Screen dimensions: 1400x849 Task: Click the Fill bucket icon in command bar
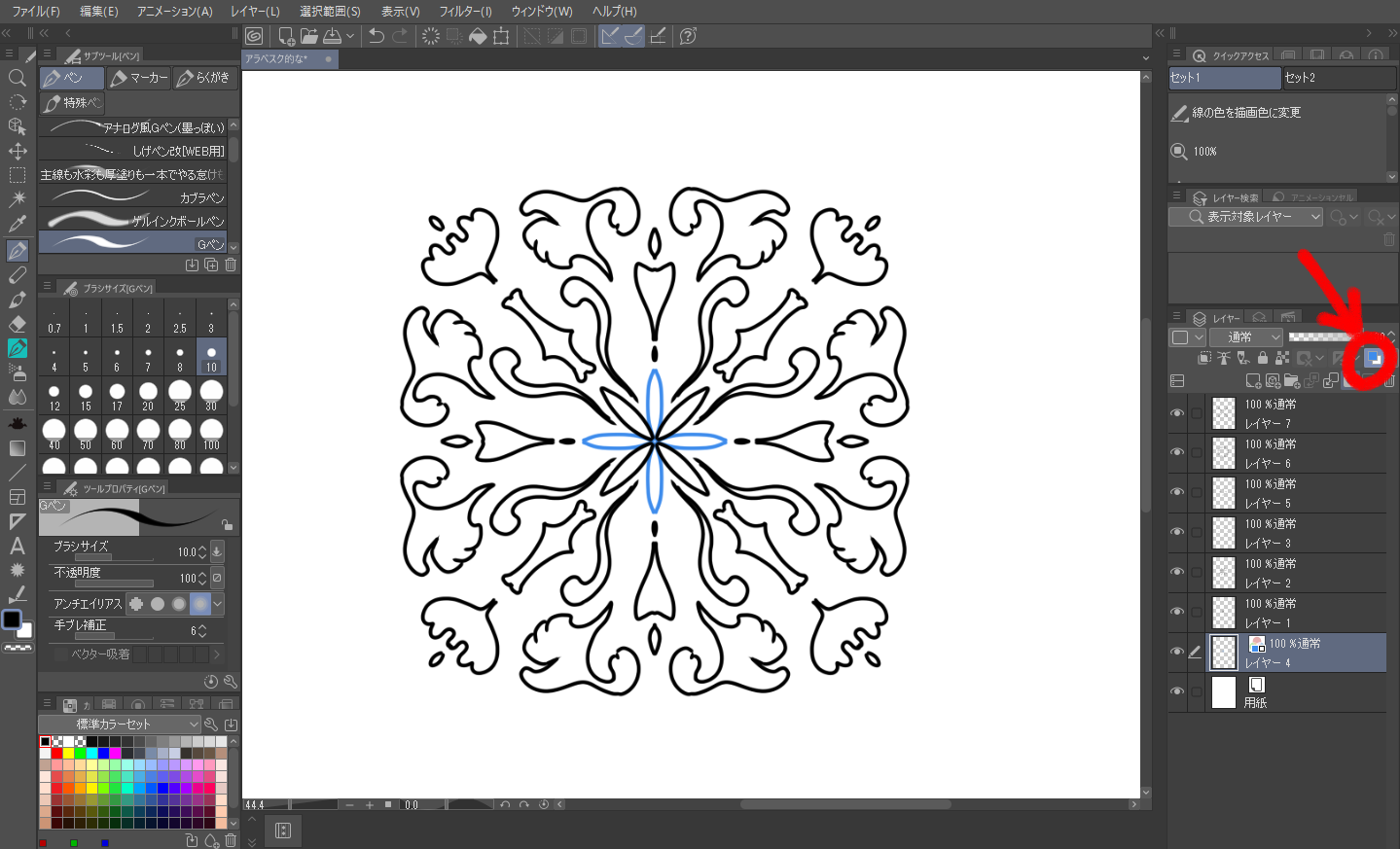pyautogui.click(x=478, y=36)
